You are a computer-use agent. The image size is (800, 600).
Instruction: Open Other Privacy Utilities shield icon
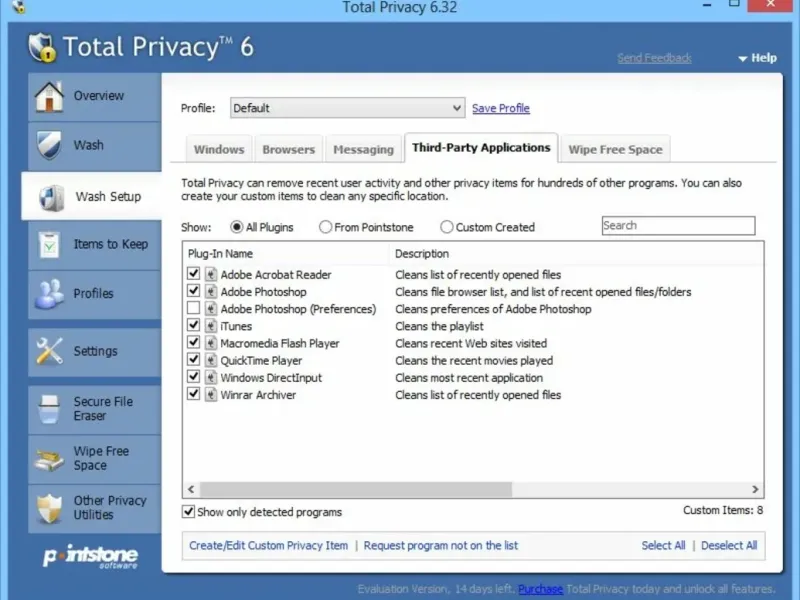pyautogui.click(x=49, y=508)
